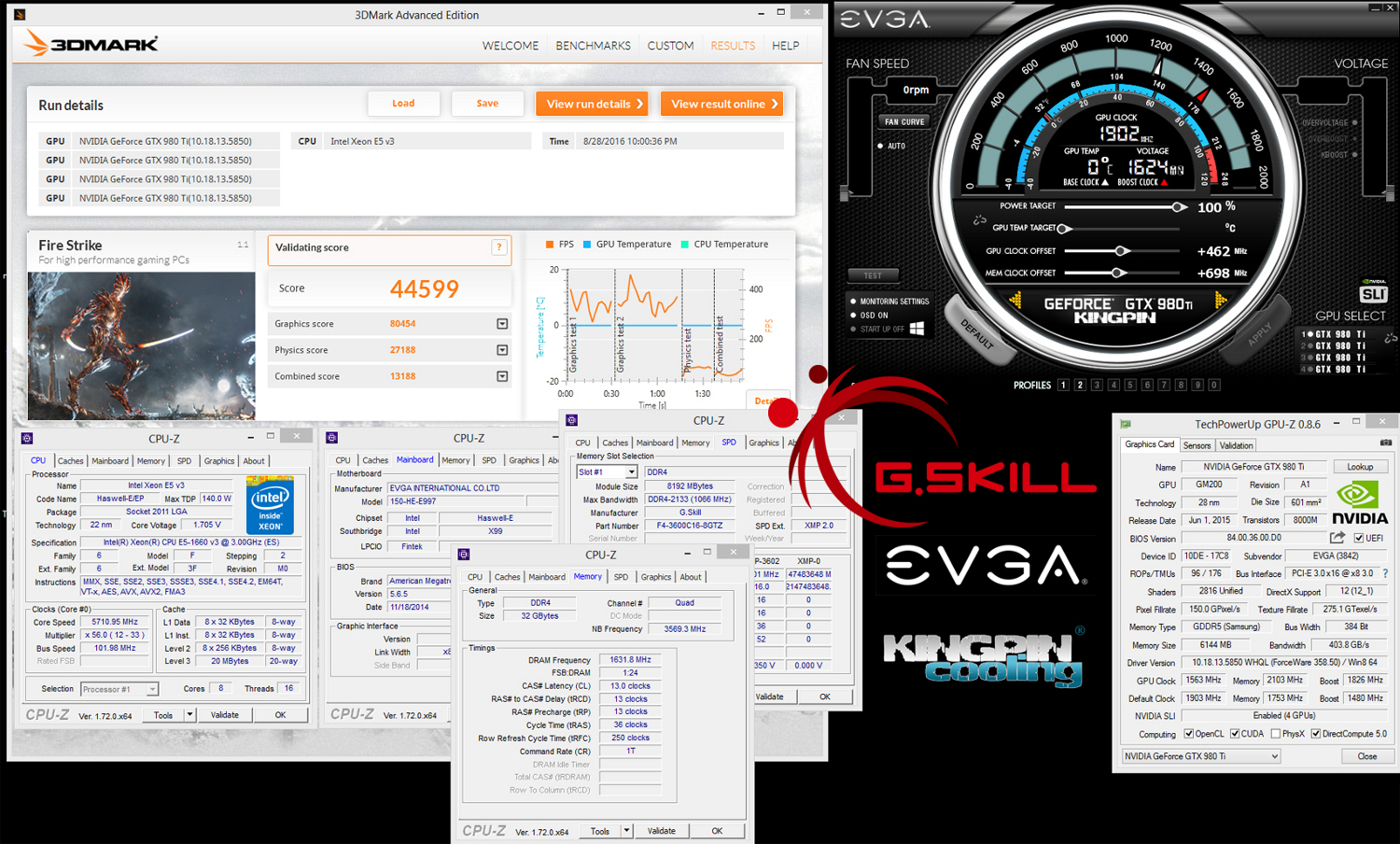Screen dimensions: 1400x844
Task: Open the Validating score help question mark
Action: click(499, 247)
